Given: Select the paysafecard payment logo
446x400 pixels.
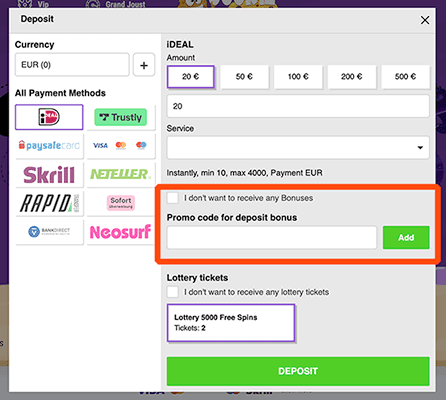Looking at the screenshot, I should pos(49,145).
